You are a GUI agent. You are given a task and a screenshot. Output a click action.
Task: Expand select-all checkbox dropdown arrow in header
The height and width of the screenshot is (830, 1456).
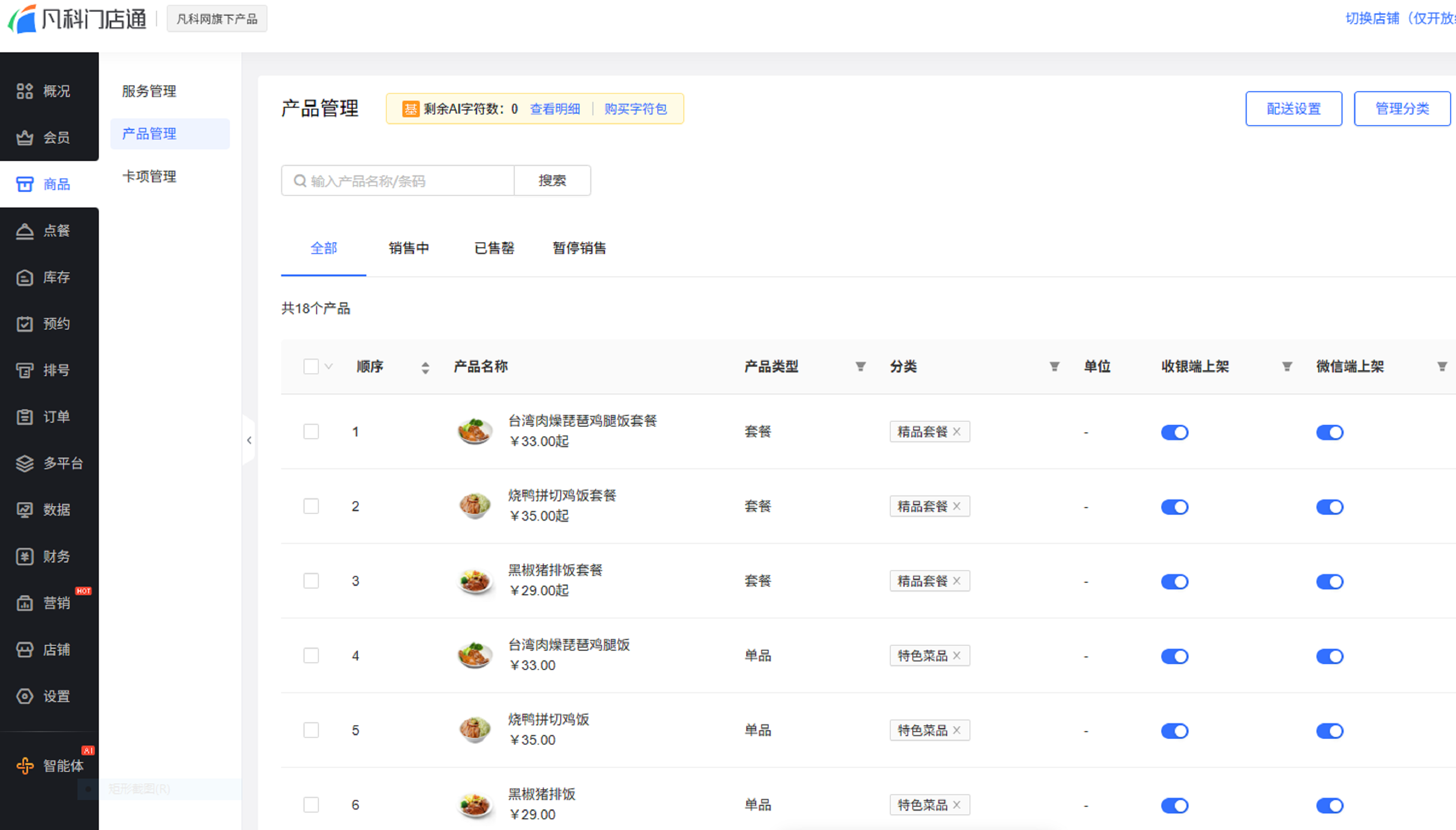pyautogui.click(x=329, y=367)
